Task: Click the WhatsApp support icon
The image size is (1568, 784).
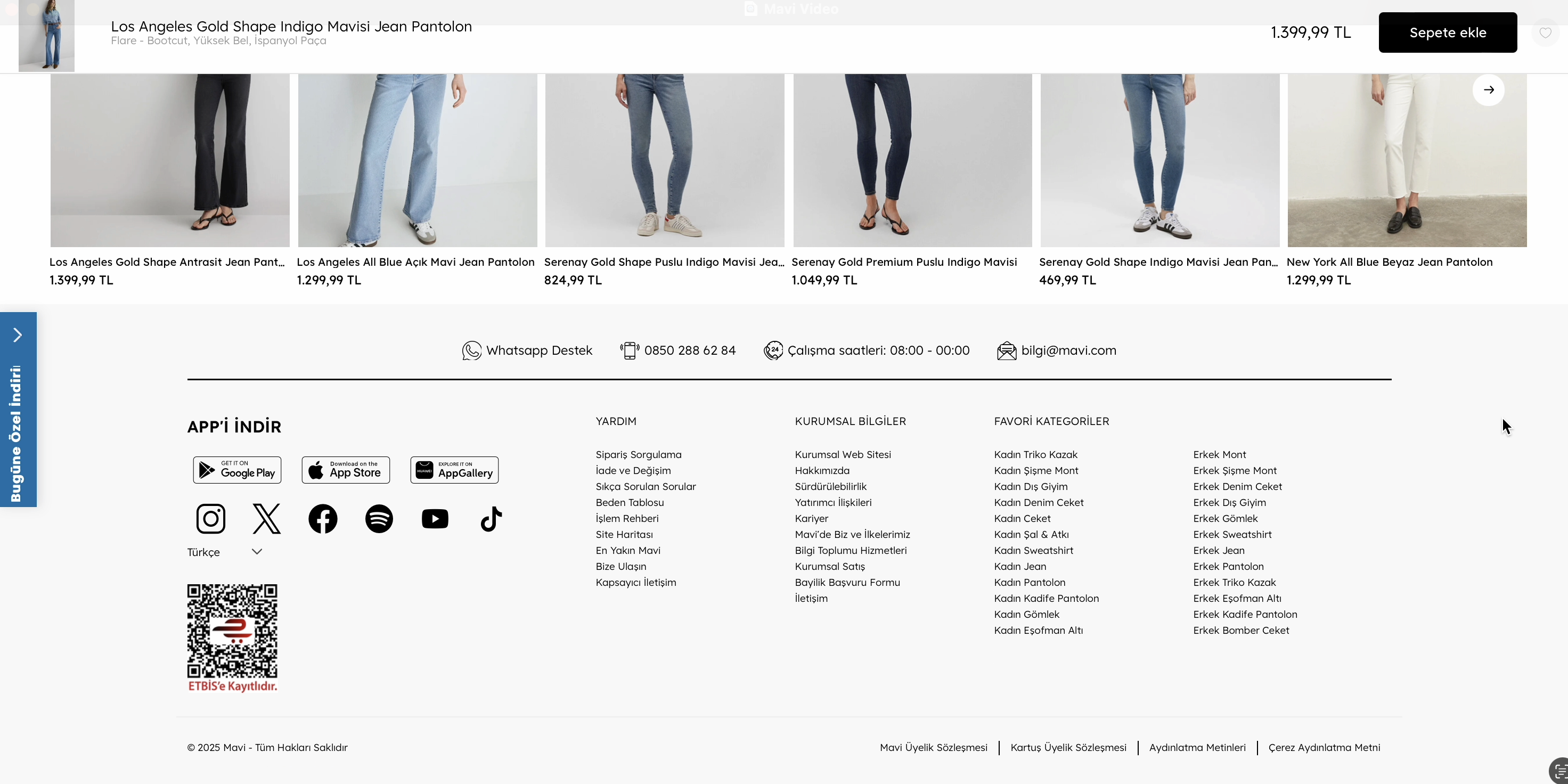Action: pos(471,350)
